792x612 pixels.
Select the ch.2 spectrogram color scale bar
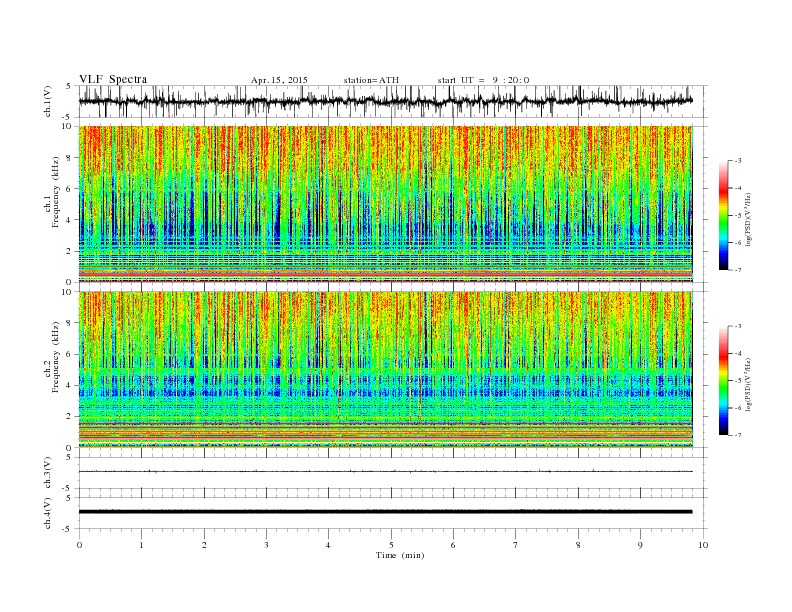723,380
